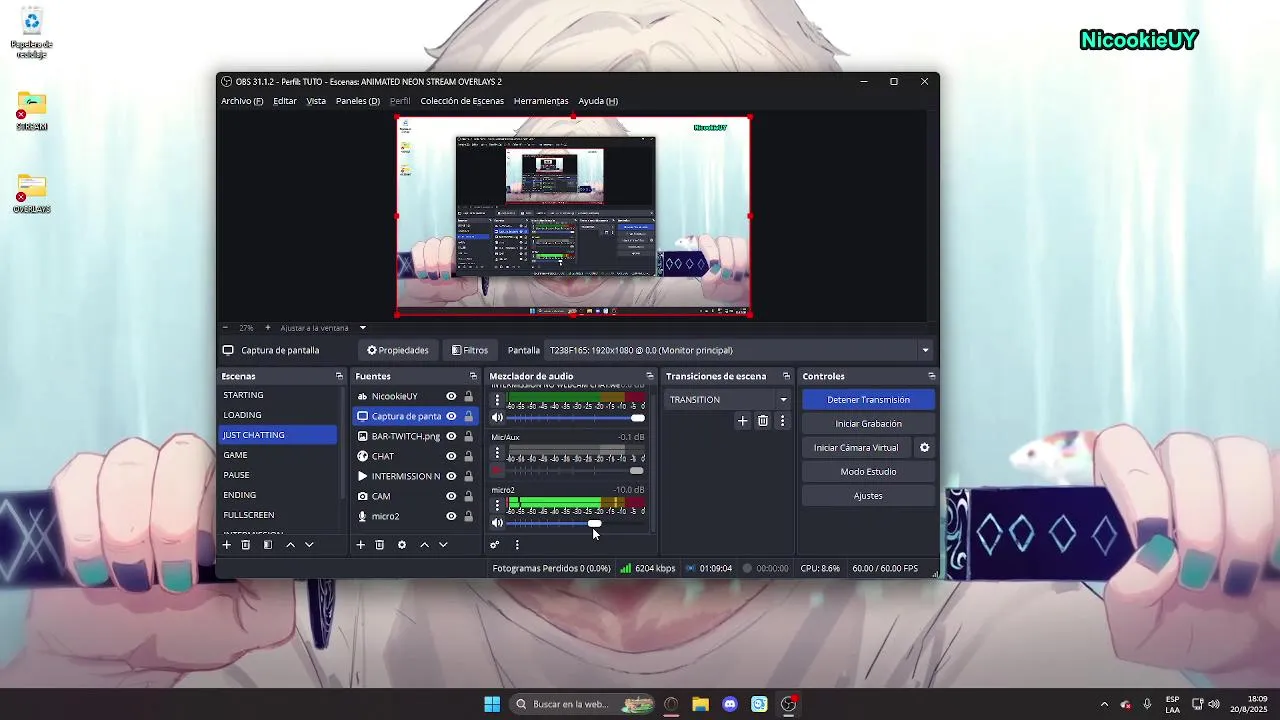Click the micro2 volume slider handle
1280x720 pixels.
595,523
